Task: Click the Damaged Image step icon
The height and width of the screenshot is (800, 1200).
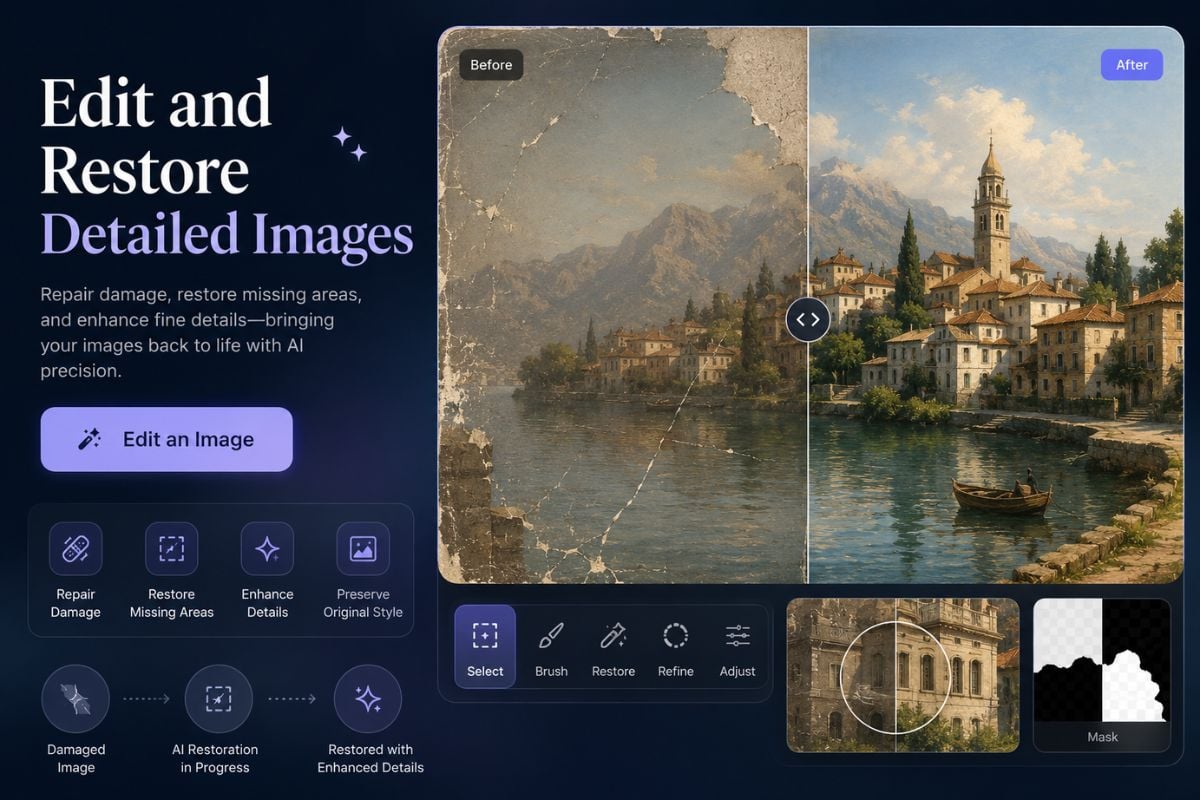Action: (75, 698)
